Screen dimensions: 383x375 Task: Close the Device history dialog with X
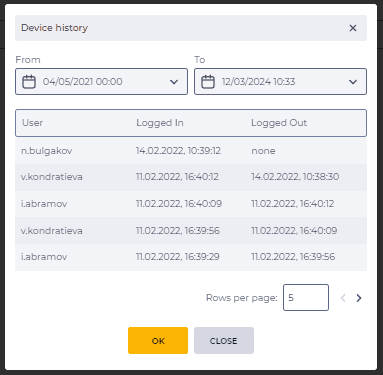click(x=353, y=28)
